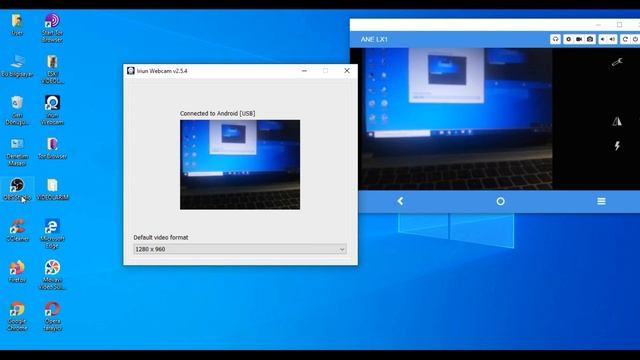Click the video record icon in ANE LX1 toolbar
This screenshot has width=640, height=360.
click(579, 39)
